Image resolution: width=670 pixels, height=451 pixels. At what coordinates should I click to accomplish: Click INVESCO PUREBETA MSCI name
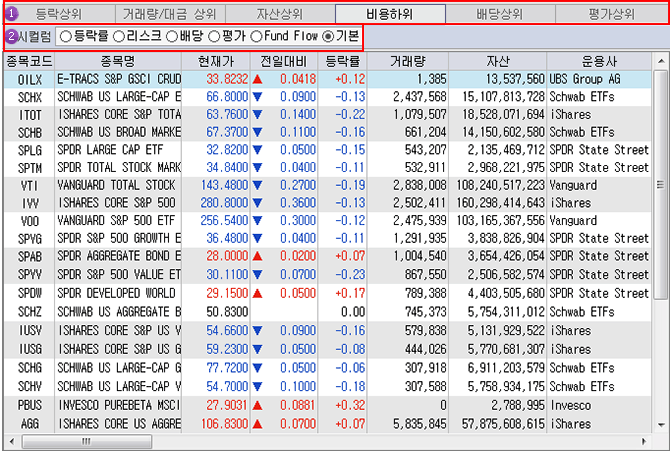[119, 405]
